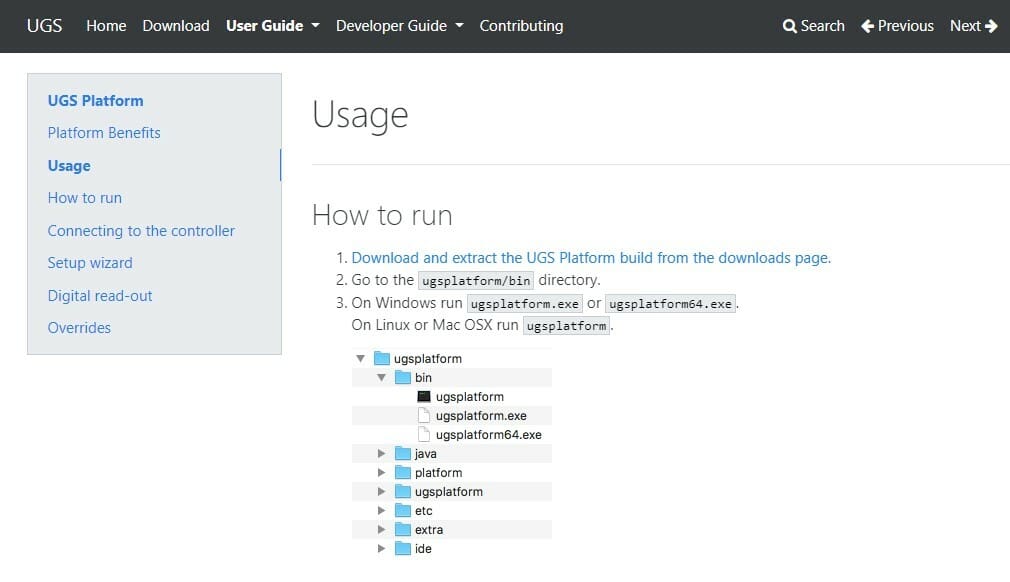Click the platform folder icon
This screenshot has height=582, width=1010.
click(x=403, y=472)
